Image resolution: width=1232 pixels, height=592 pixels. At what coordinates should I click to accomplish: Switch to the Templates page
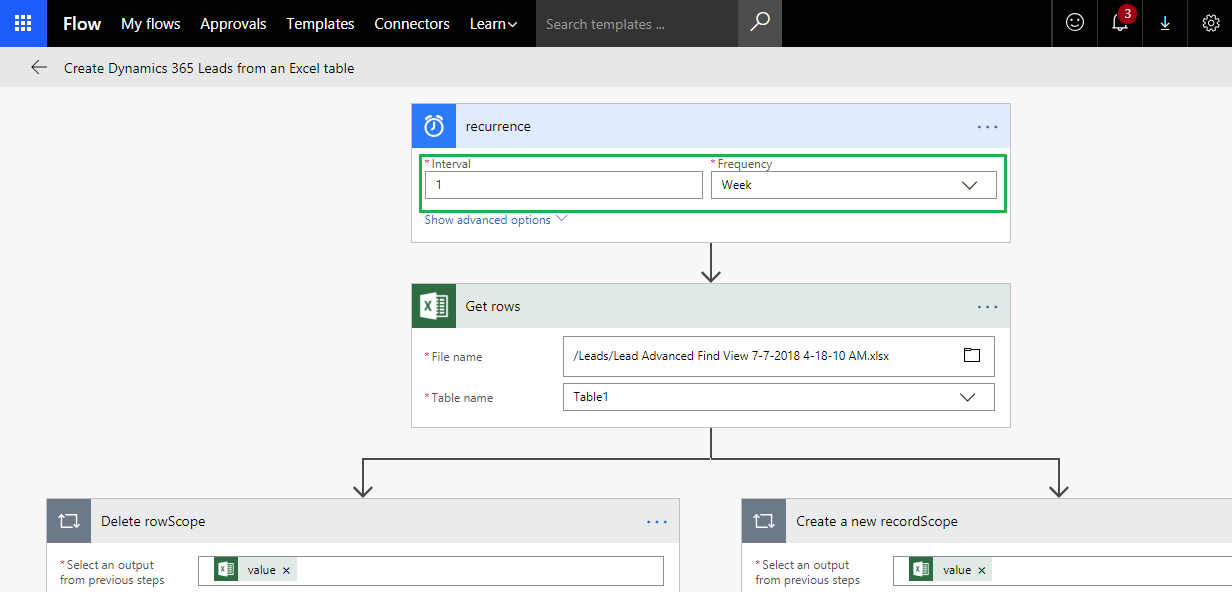pos(320,23)
